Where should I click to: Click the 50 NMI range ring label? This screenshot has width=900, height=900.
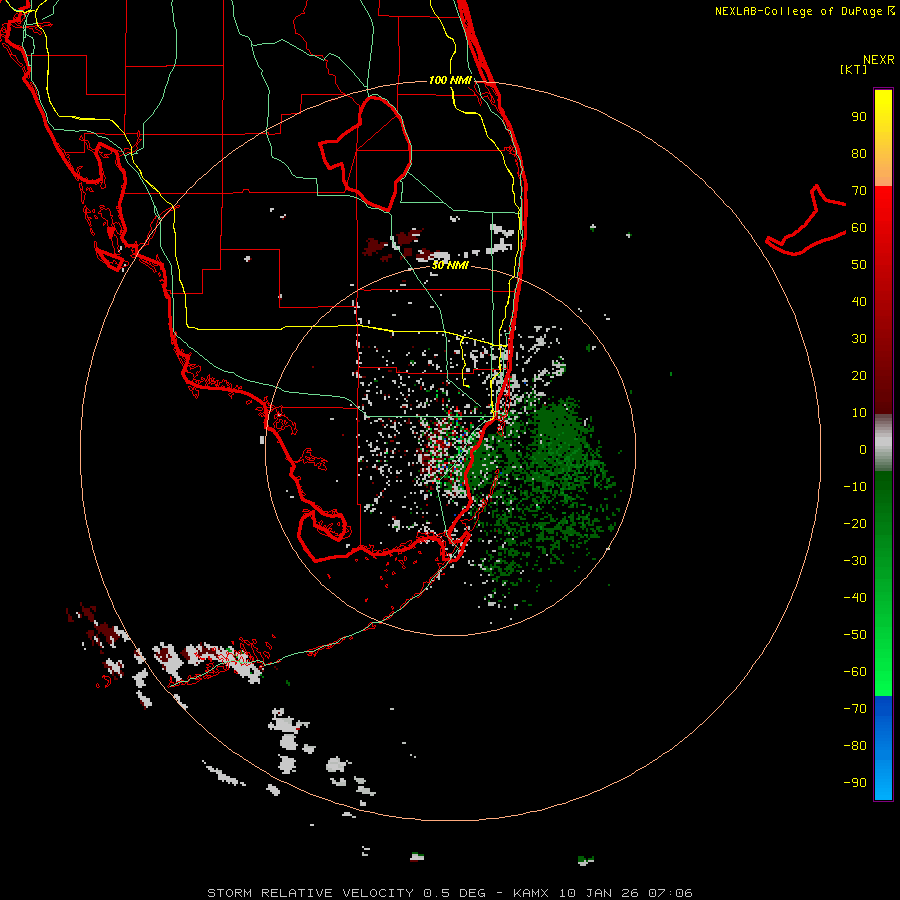(451, 265)
